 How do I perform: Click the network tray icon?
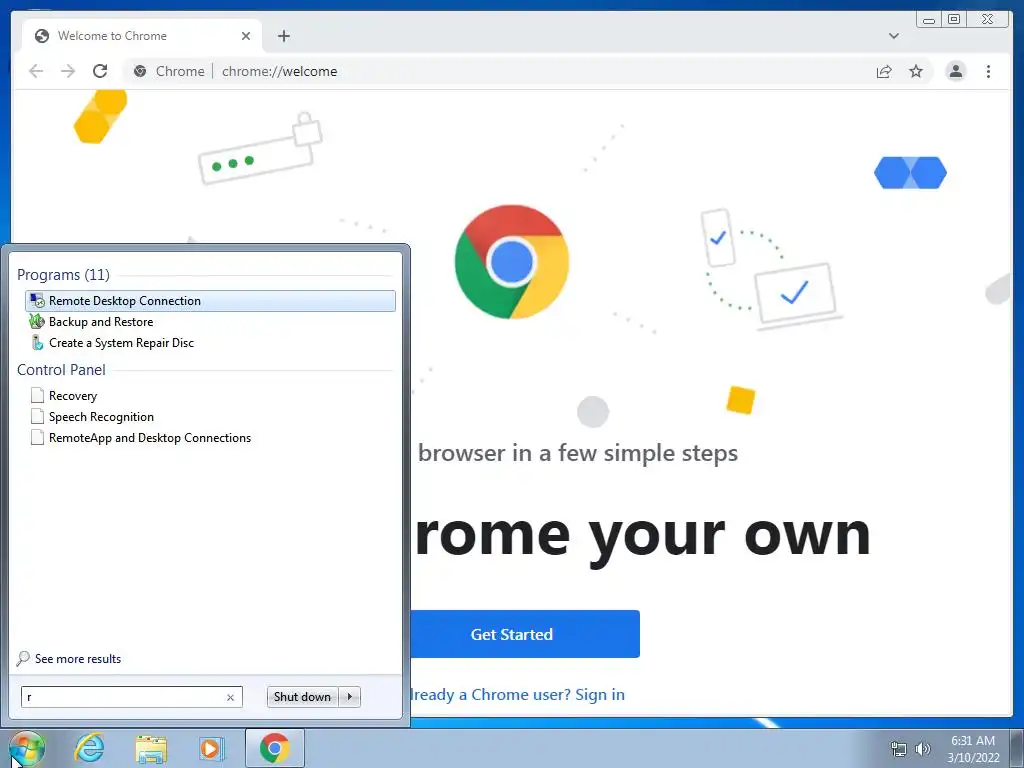tap(899, 749)
